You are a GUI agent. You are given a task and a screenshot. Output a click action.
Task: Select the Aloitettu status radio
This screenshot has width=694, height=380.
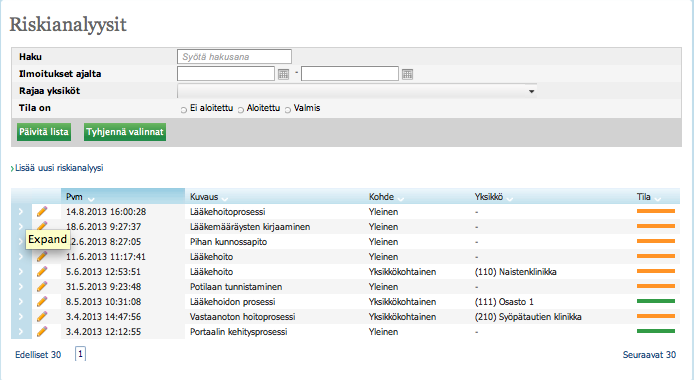(x=241, y=110)
